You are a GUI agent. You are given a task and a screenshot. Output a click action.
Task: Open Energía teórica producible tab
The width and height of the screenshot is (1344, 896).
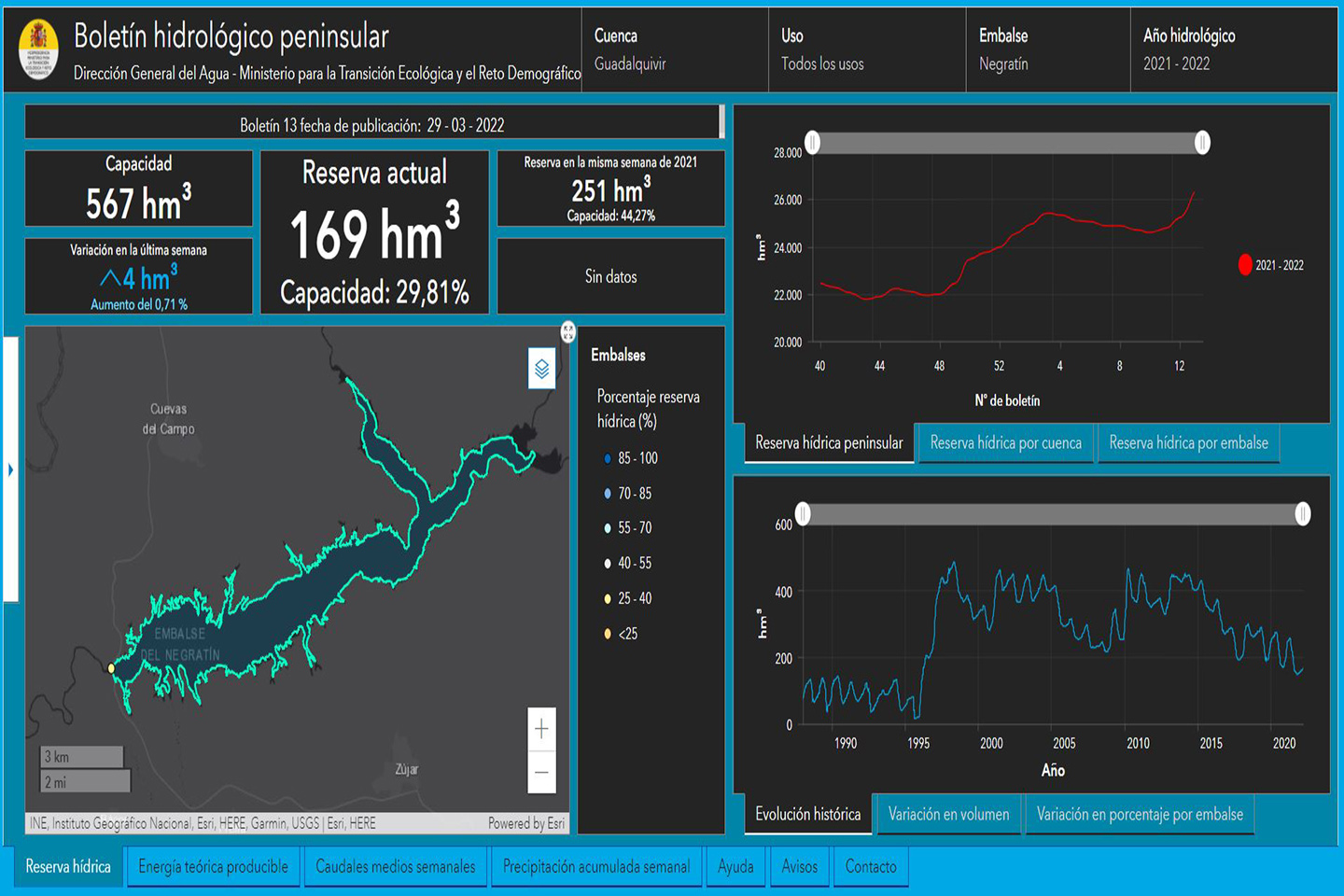point(213,867)
